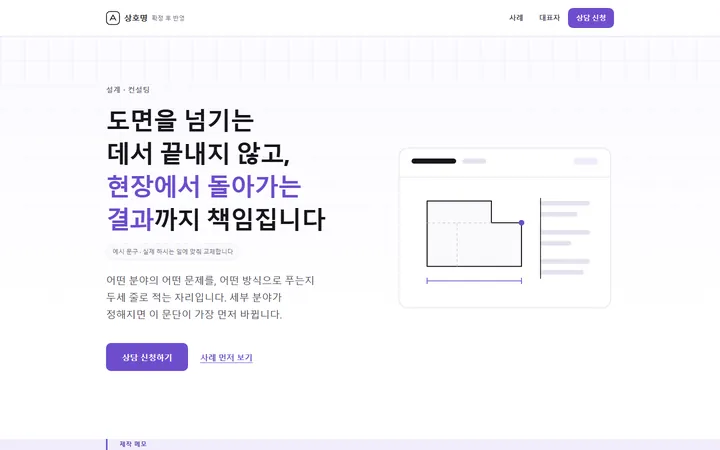
Task: Click the purple headline '현장에서 돌아가는'
Action: coord(204,186)
